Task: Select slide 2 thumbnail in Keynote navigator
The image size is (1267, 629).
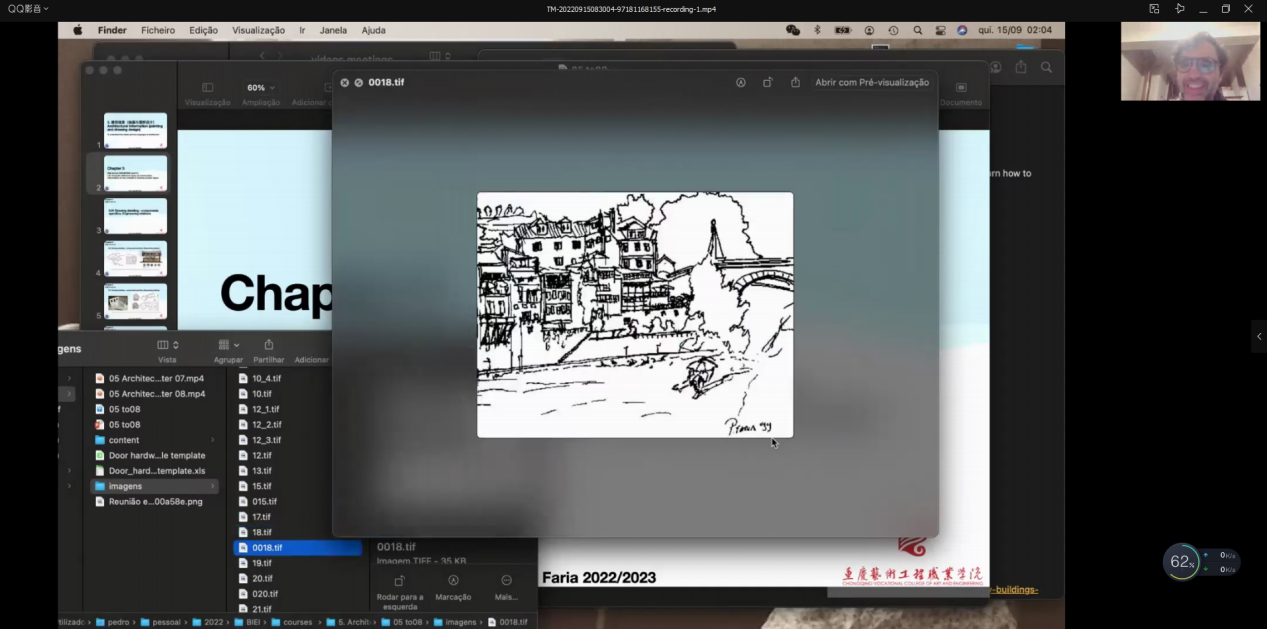Action: pos(135,173)
